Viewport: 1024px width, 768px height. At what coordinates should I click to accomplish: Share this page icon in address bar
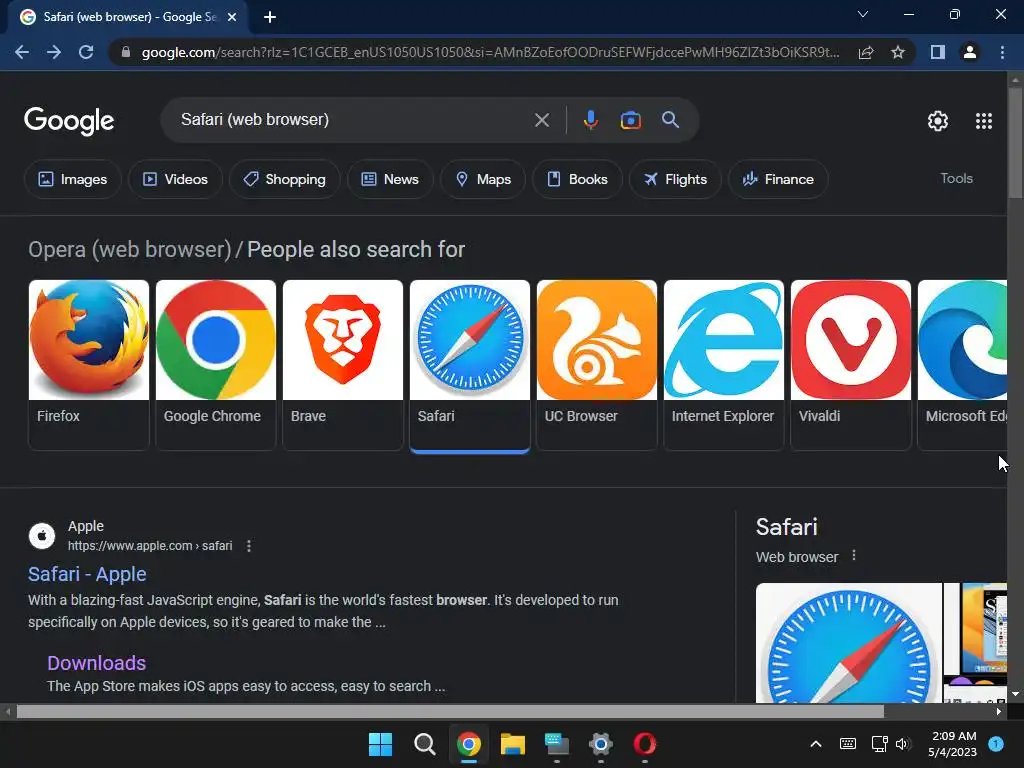coord(866,52)
